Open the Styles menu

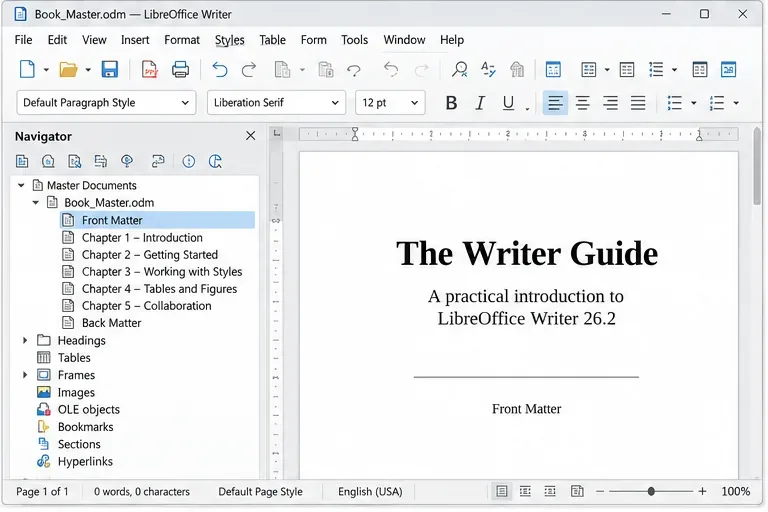click(229, 40)
